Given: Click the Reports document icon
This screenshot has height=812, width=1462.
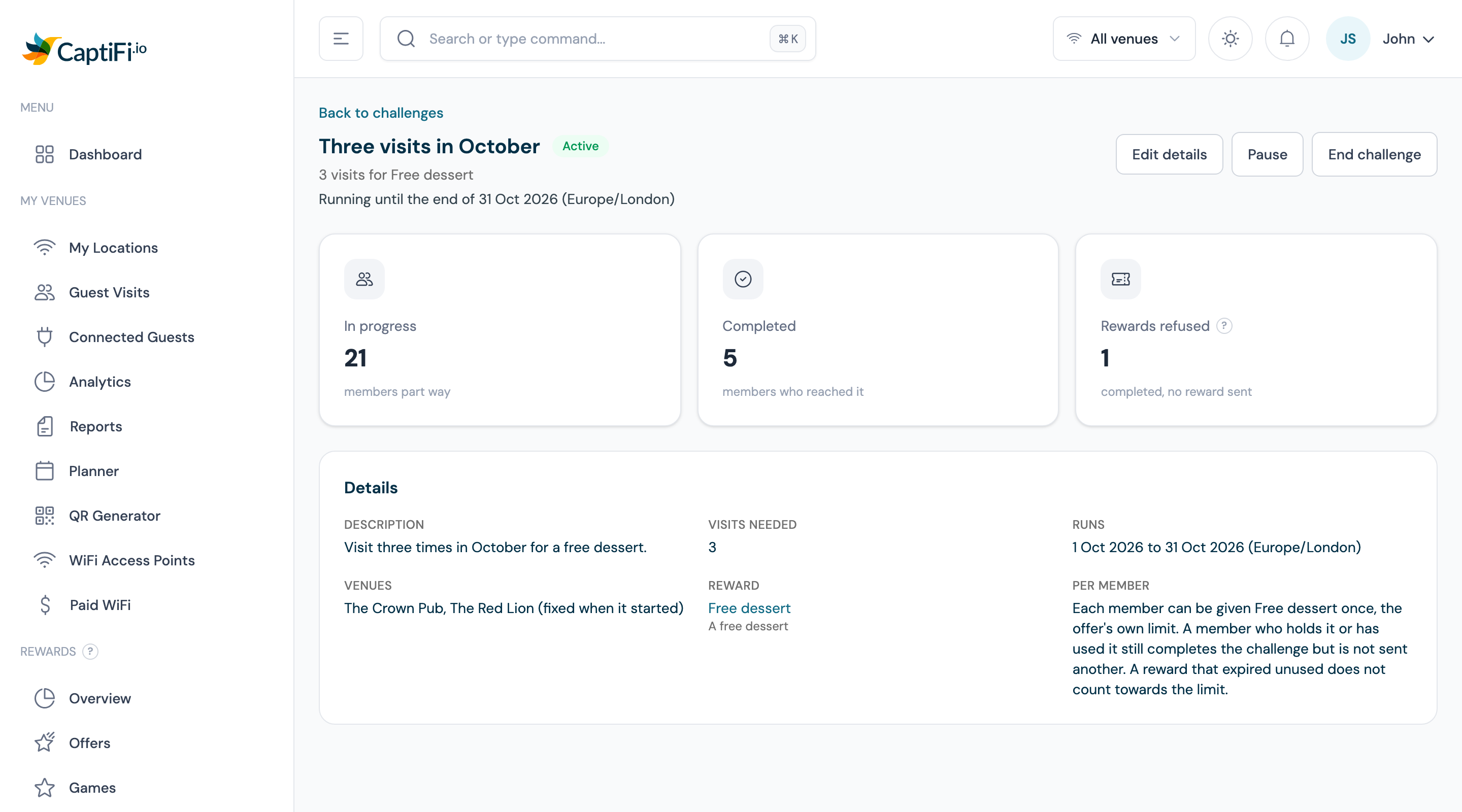Looking at the screenshot, I should [x=44, y=427].
